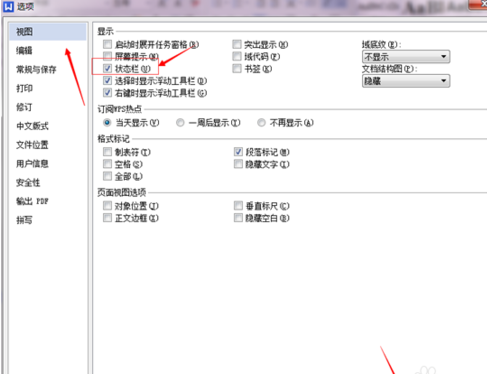The height and width of the screenshot is (374, 487).
Task: Expand the 文档结构图 dropdown showing 隐藏
Action: 406,81
